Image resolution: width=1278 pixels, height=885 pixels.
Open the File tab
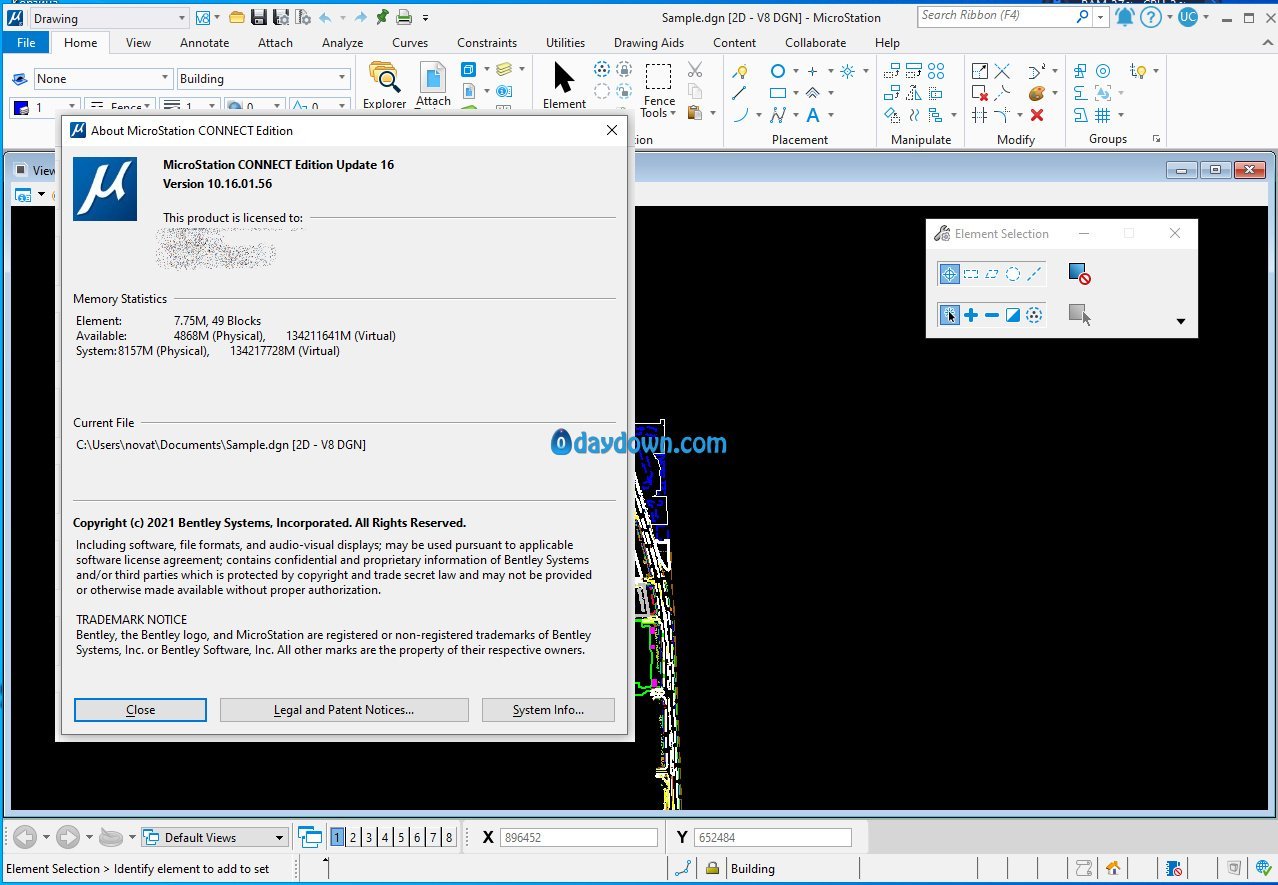[26, 43]
